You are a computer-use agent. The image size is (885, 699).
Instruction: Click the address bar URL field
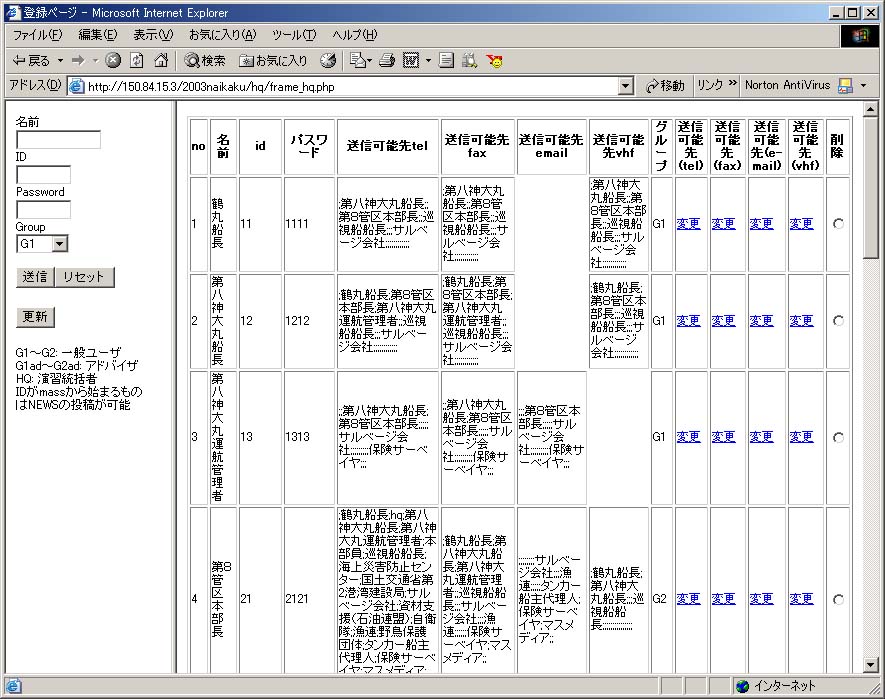pos(350,86)
